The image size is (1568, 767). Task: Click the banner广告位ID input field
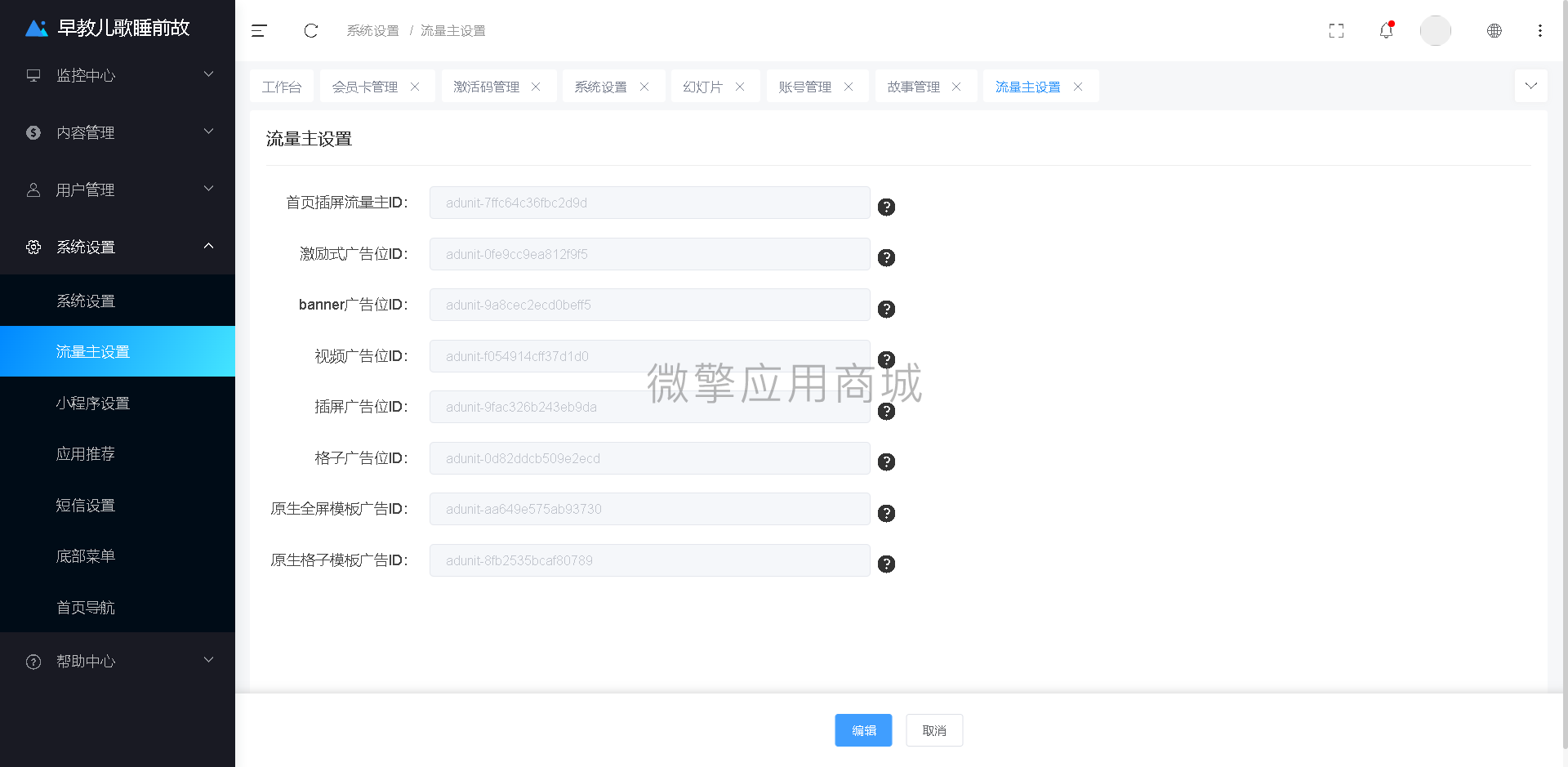coord(650,305)
